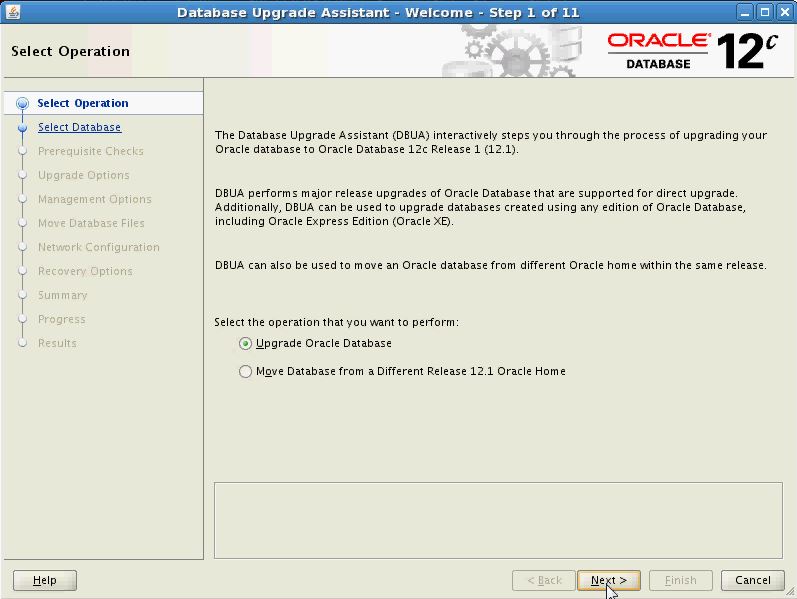Screen dimensions: 797x599
Task: Click the Cancel button
Action: pyautogui.click(x=752, y=580)
